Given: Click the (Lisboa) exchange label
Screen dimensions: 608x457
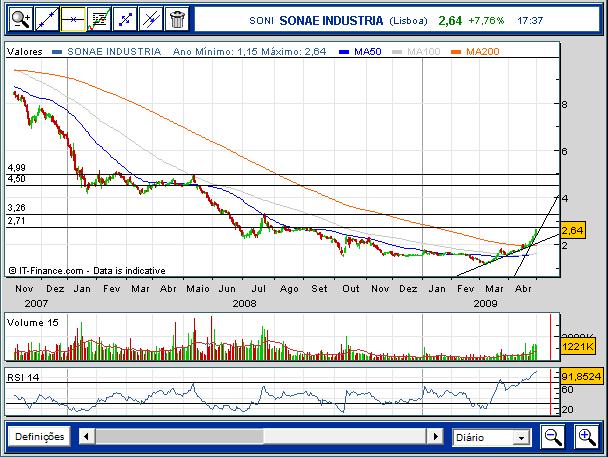Looking at the screenshot, I should click(408, 21).
